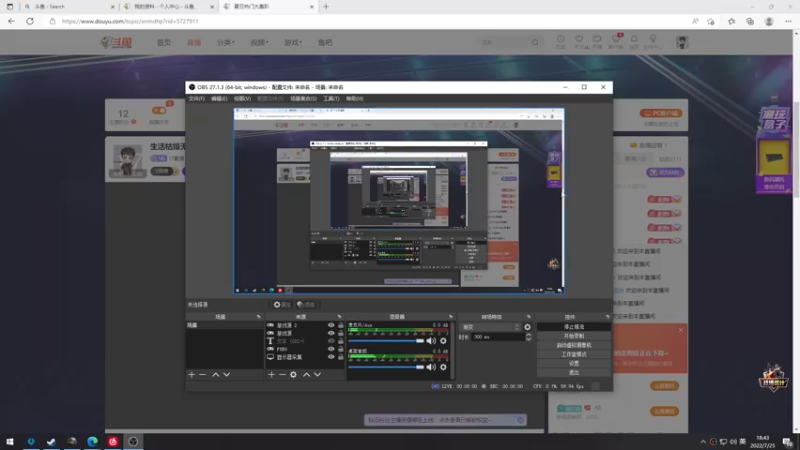The image size is (800, 450).
Task: Open 游戏 dropdown in Douyu navigation
Action: pos(293,42)
